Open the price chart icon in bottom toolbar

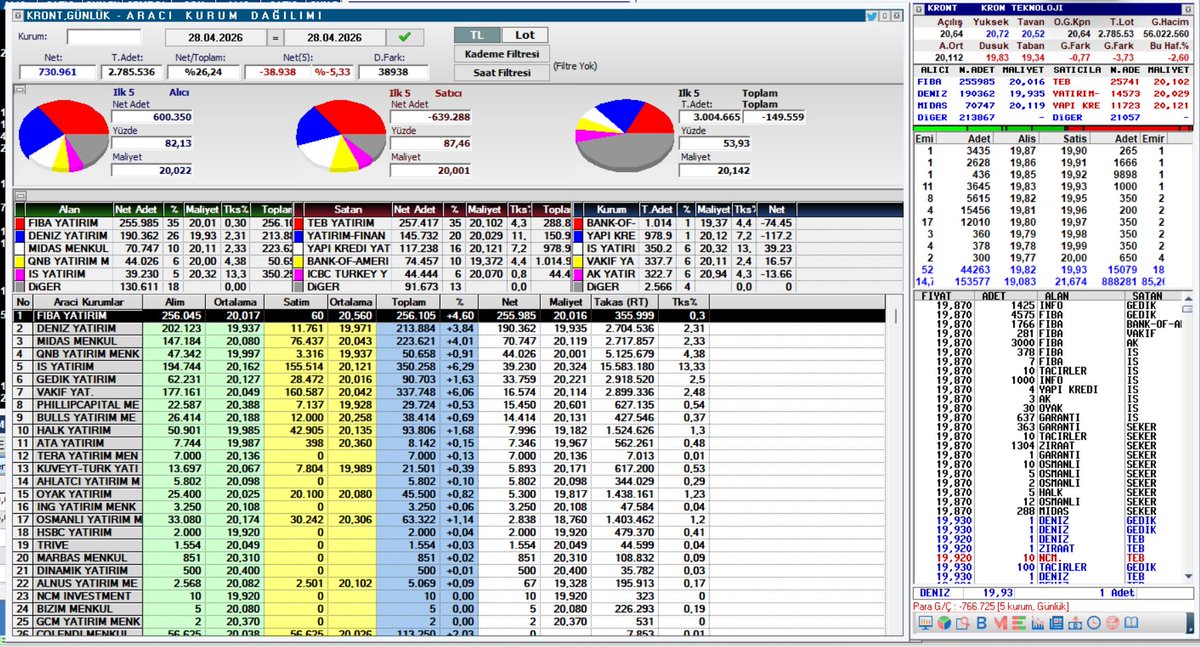[x=1038, y=623]
